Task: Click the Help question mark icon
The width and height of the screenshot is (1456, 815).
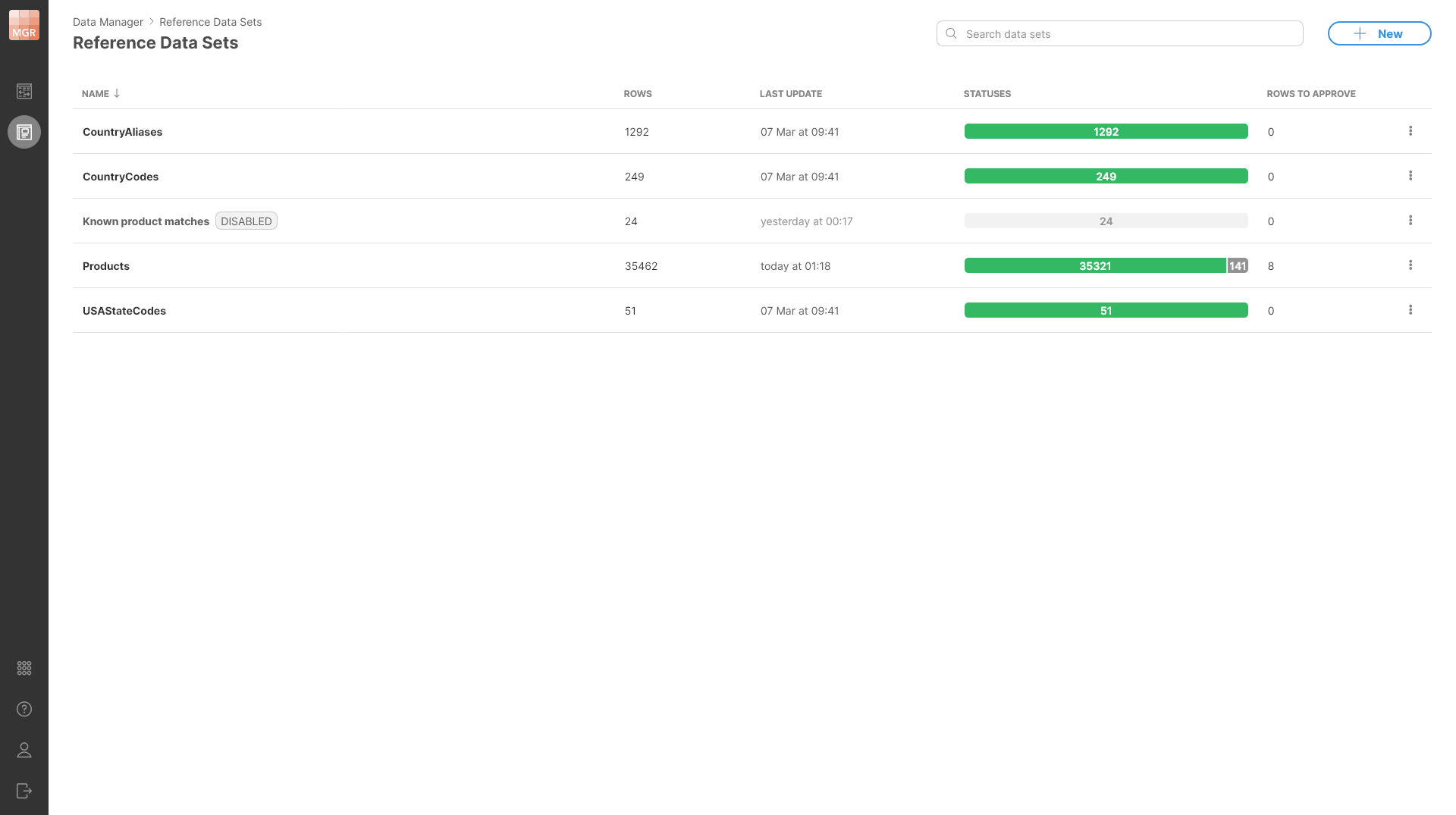Action: click(x=24, y=709)
